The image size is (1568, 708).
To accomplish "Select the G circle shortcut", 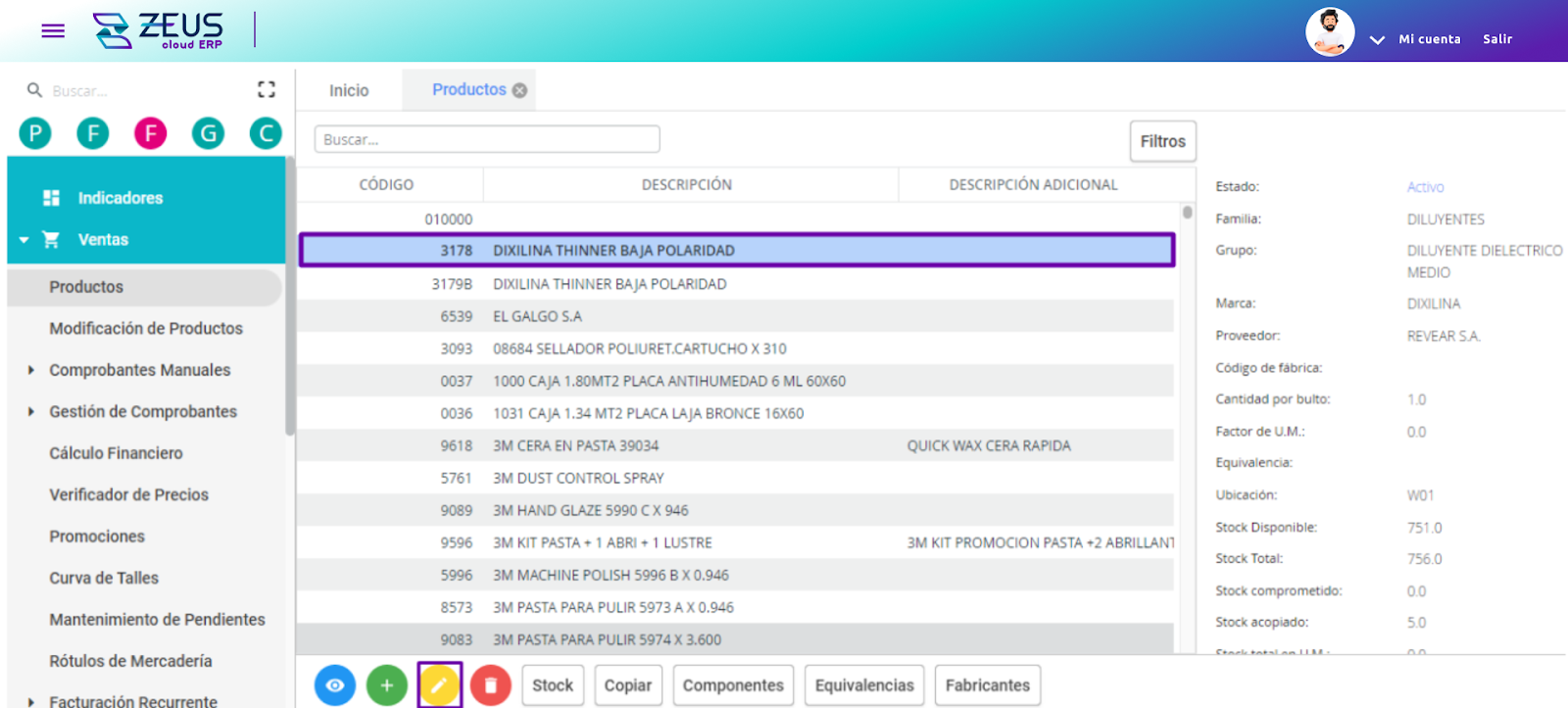I will tap(208, 132).
